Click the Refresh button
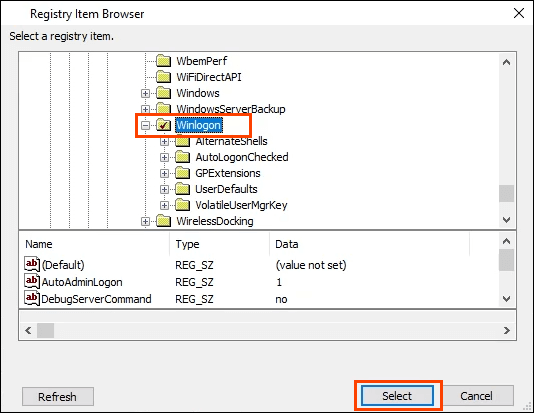 (x=58, y=397)
